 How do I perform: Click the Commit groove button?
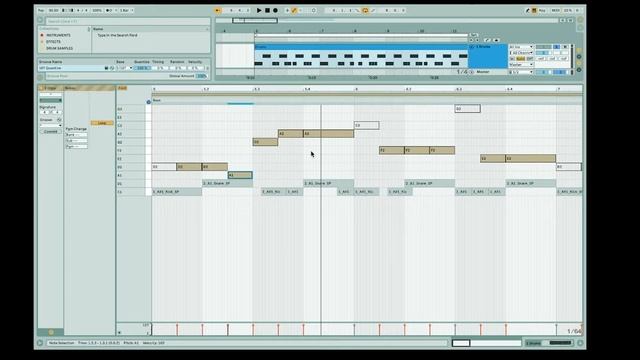tap(51, 131)
